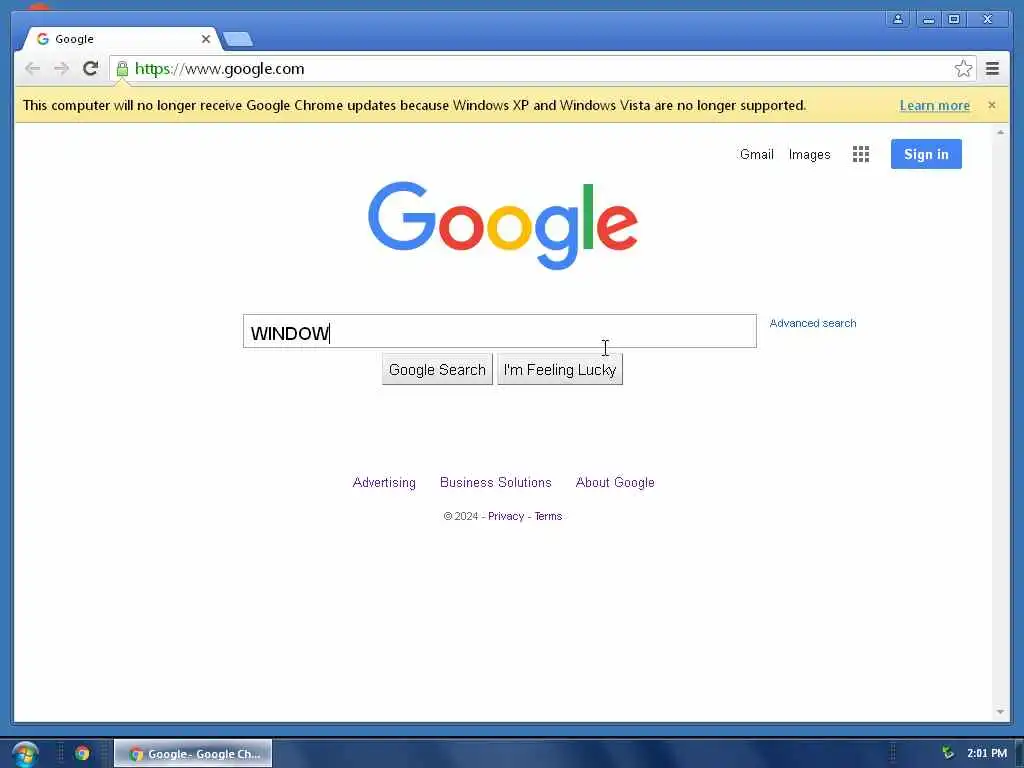Click the Sign in button
This screenshot has width=1024, height=768.
click(926, 154)
